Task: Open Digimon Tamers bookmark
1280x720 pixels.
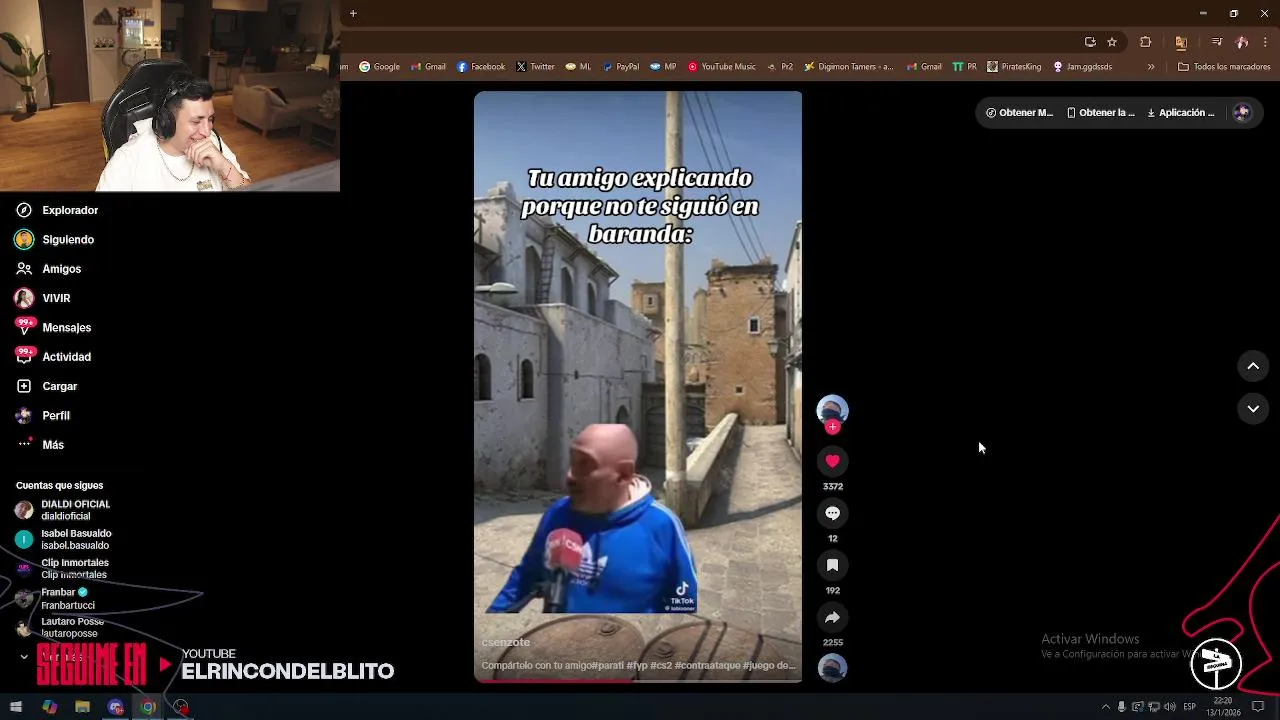Action: [848, 67]
